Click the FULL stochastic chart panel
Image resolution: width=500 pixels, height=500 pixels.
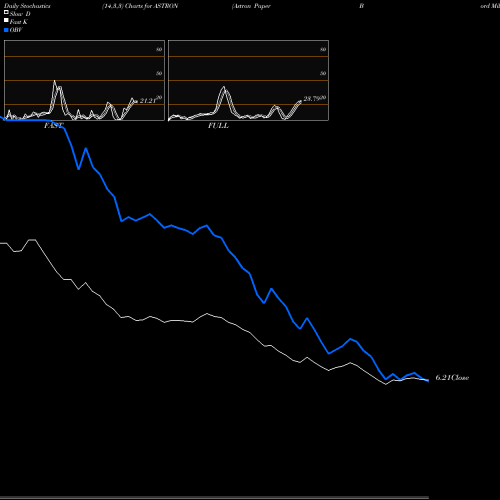248,80
